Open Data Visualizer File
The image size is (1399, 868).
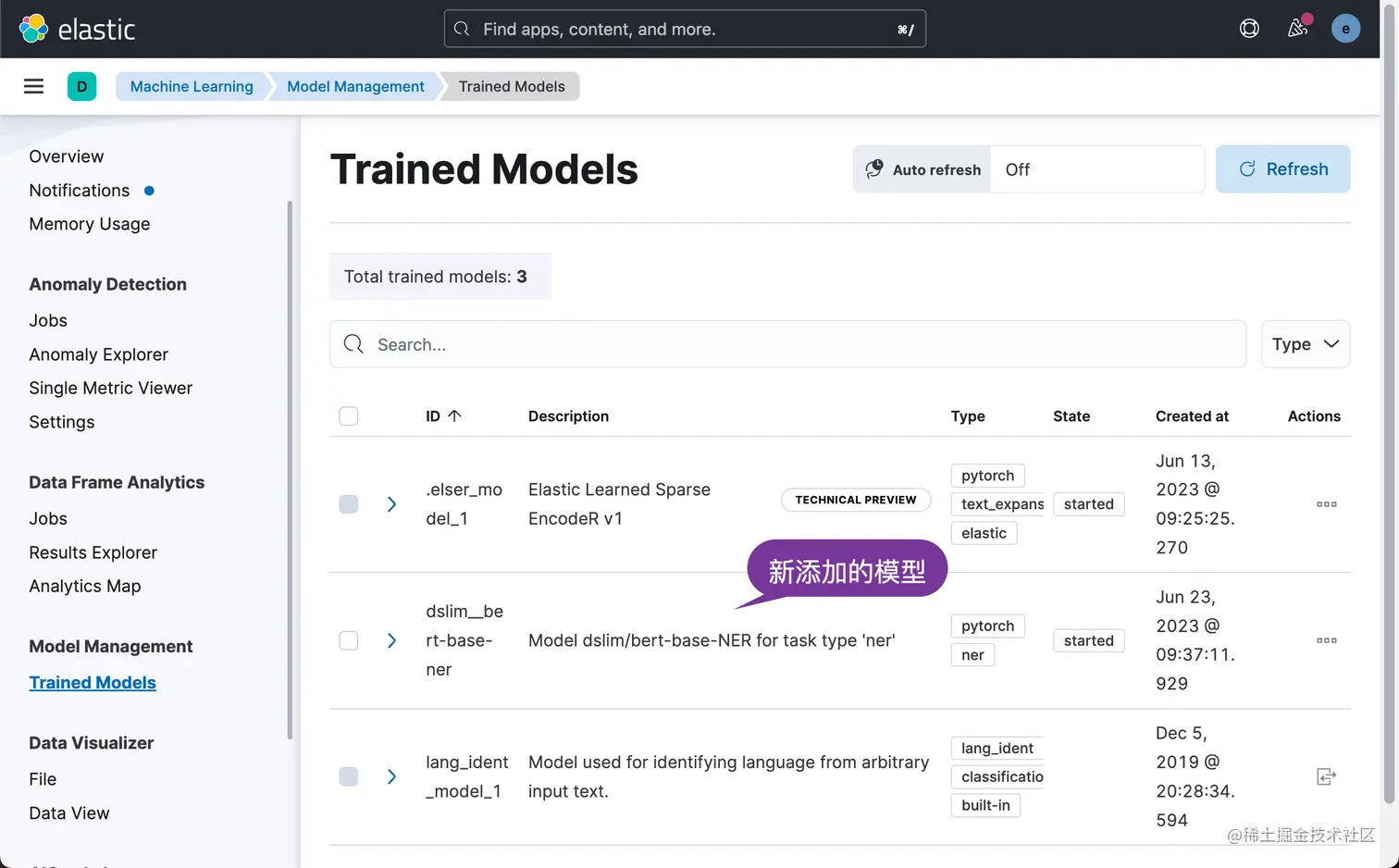[43, 779]
